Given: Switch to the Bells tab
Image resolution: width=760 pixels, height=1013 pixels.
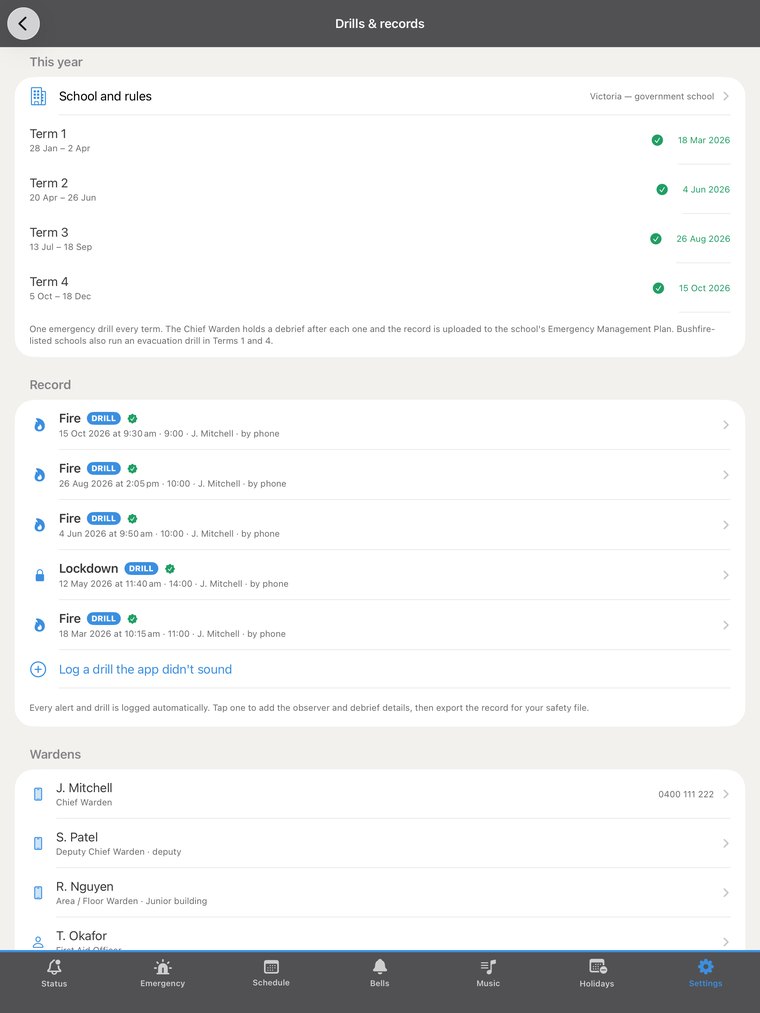Looking at the screenshot, I should [379, 974].
